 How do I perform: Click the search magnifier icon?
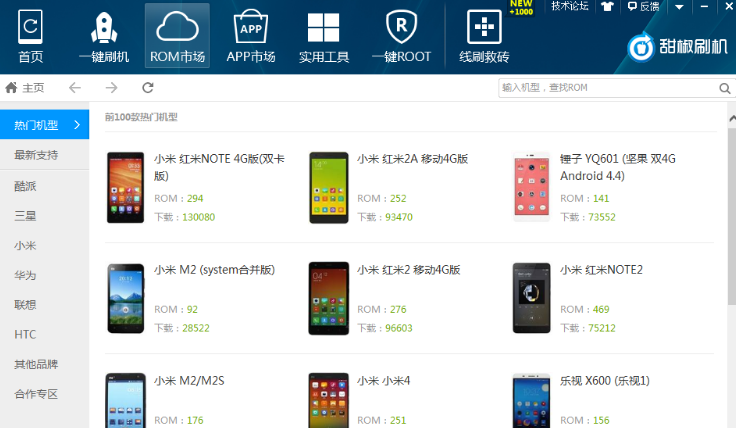pos(724,88)
